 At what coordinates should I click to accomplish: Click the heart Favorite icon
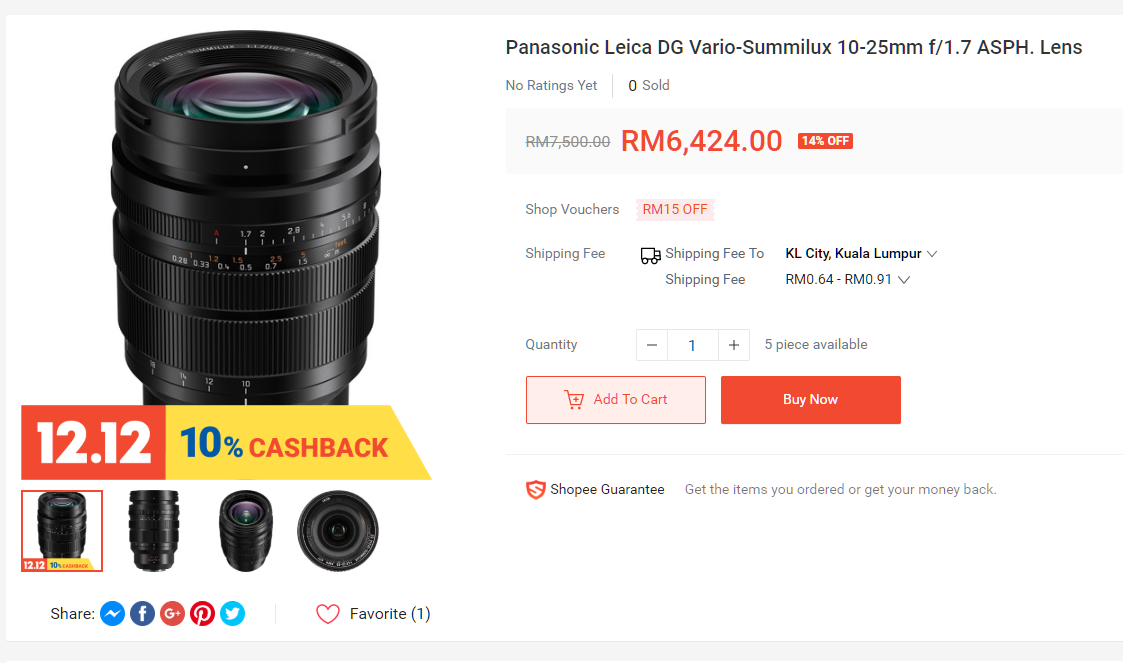click(328, 614)
